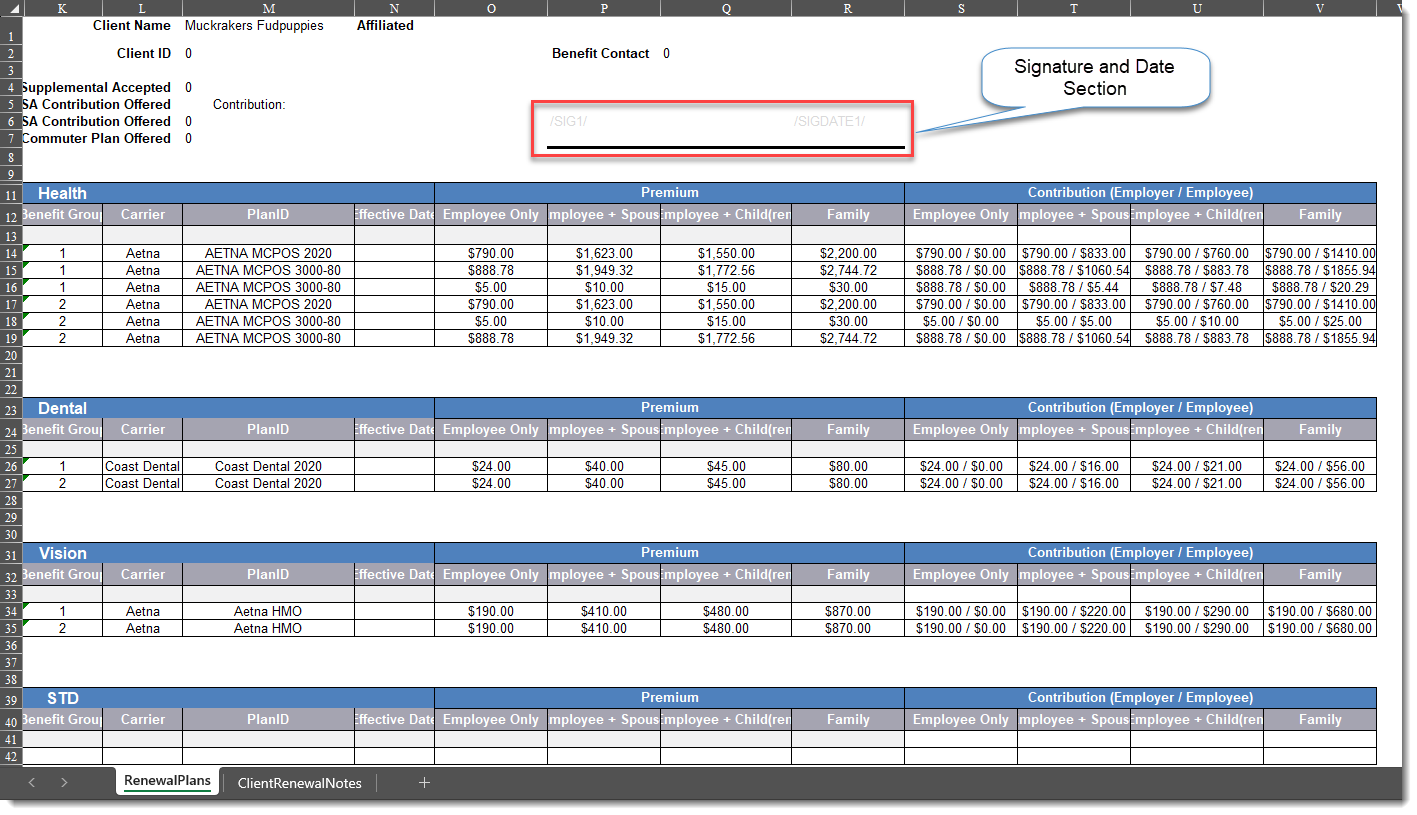Select the Coast Dental carrier cell in row 26
This screenshot has height=815, width=1417.
coord(143,467)
